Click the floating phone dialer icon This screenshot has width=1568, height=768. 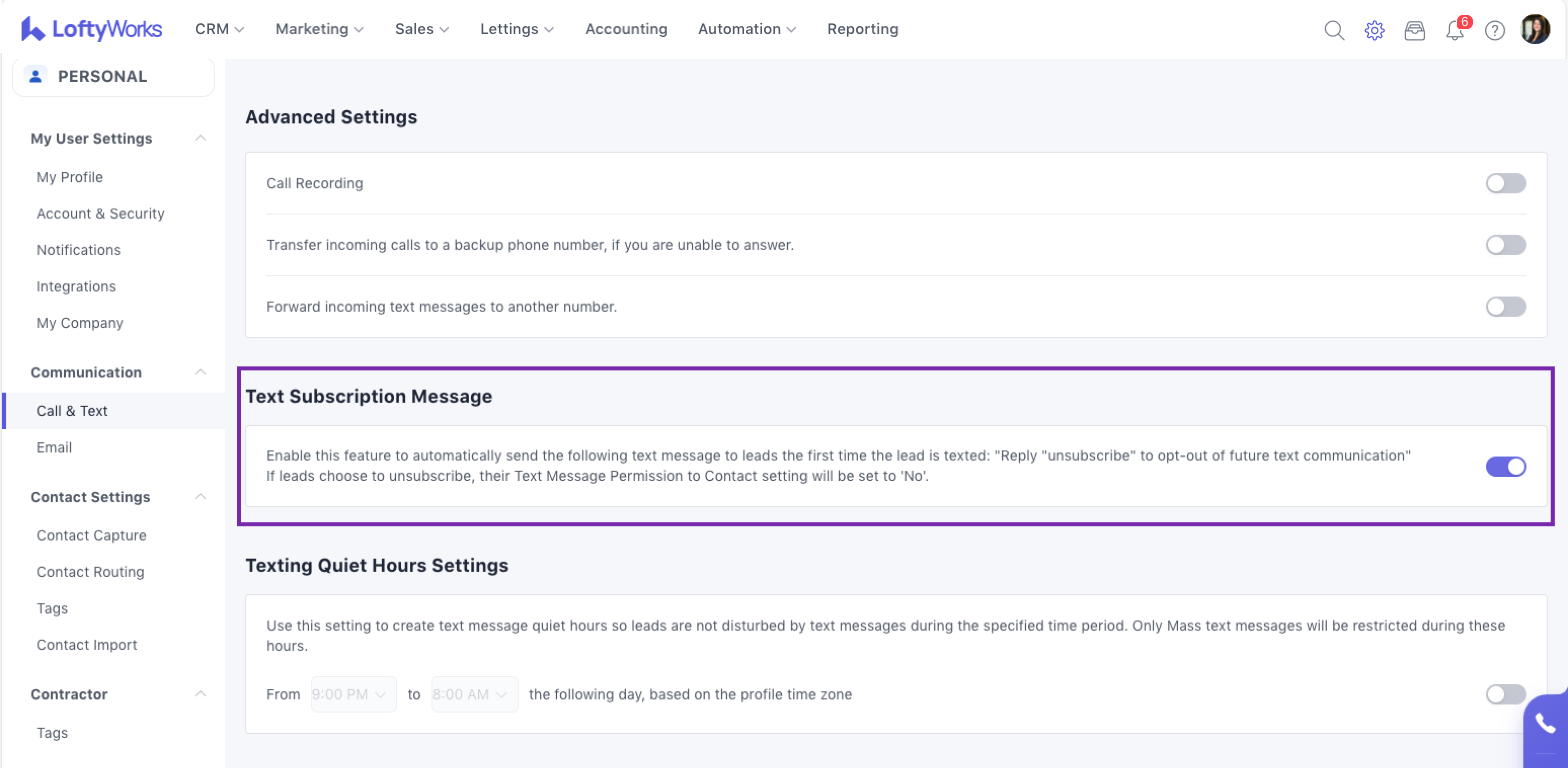tap(1545, 724)
